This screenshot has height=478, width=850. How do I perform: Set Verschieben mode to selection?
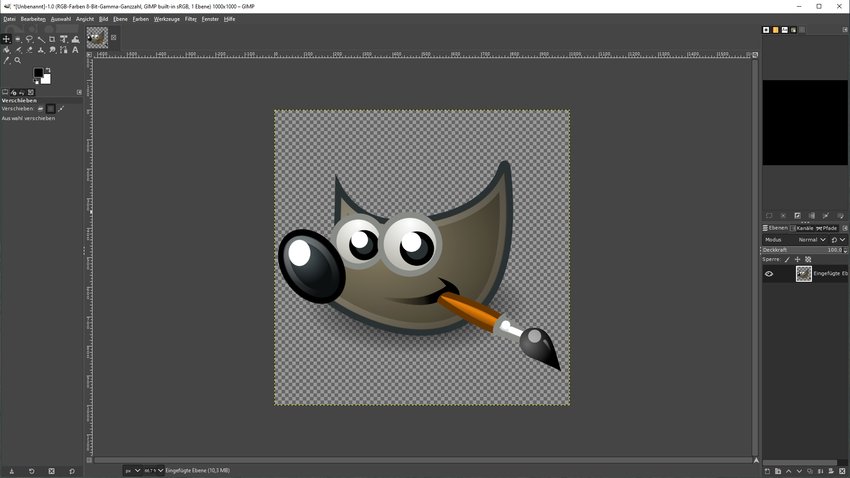pos(50,109)
